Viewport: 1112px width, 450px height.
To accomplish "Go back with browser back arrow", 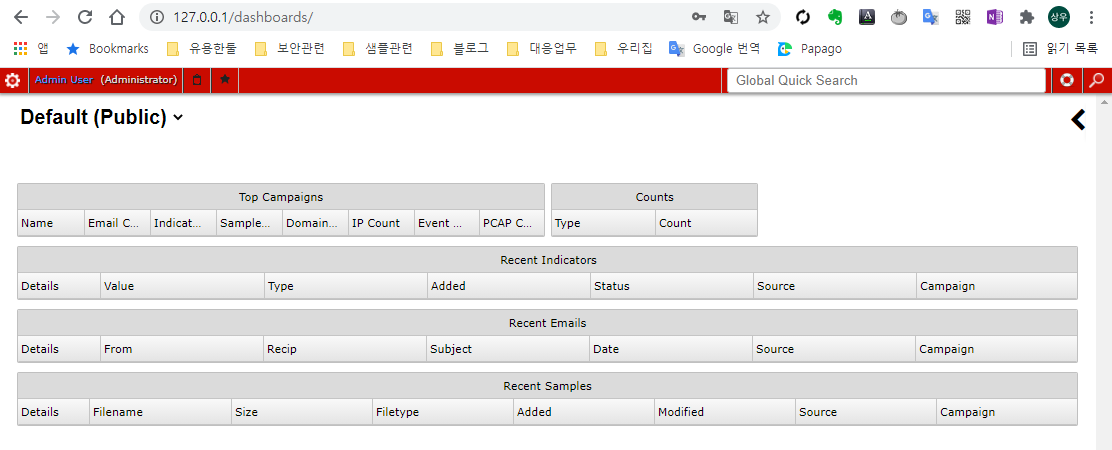I will [21, 17].
